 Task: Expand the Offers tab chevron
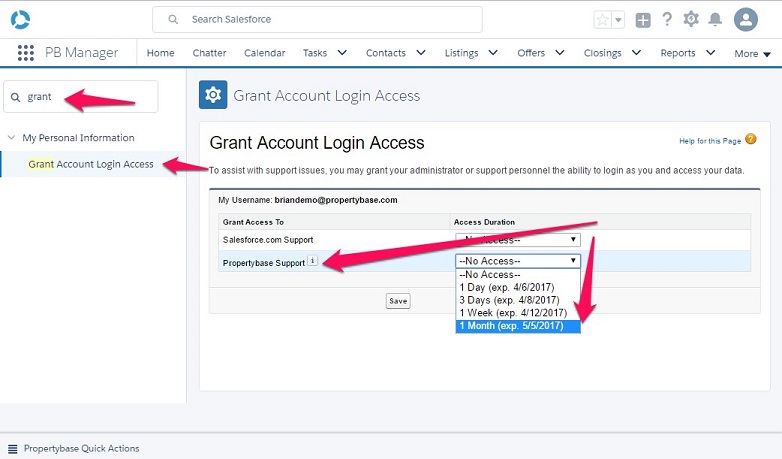coord(560,52)
